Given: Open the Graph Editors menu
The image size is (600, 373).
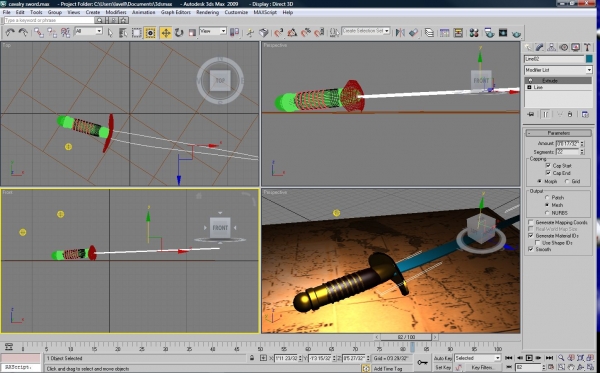Looking at the screenshot, I should [x=176, y=12].
